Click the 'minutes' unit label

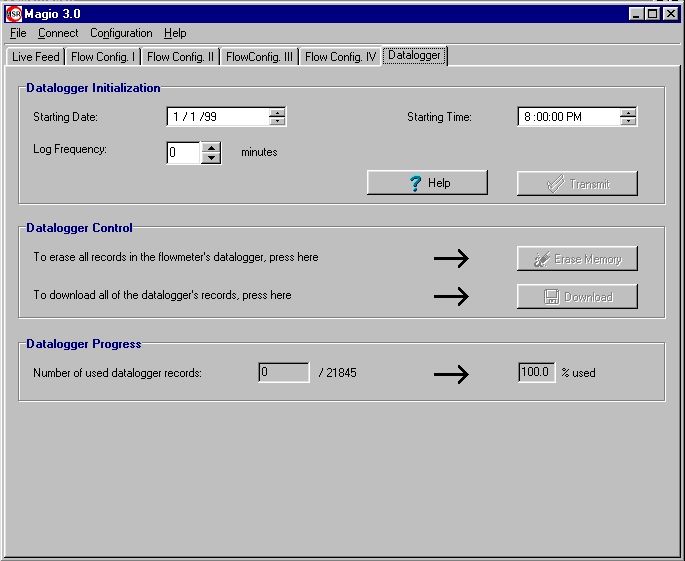[259, 152]
